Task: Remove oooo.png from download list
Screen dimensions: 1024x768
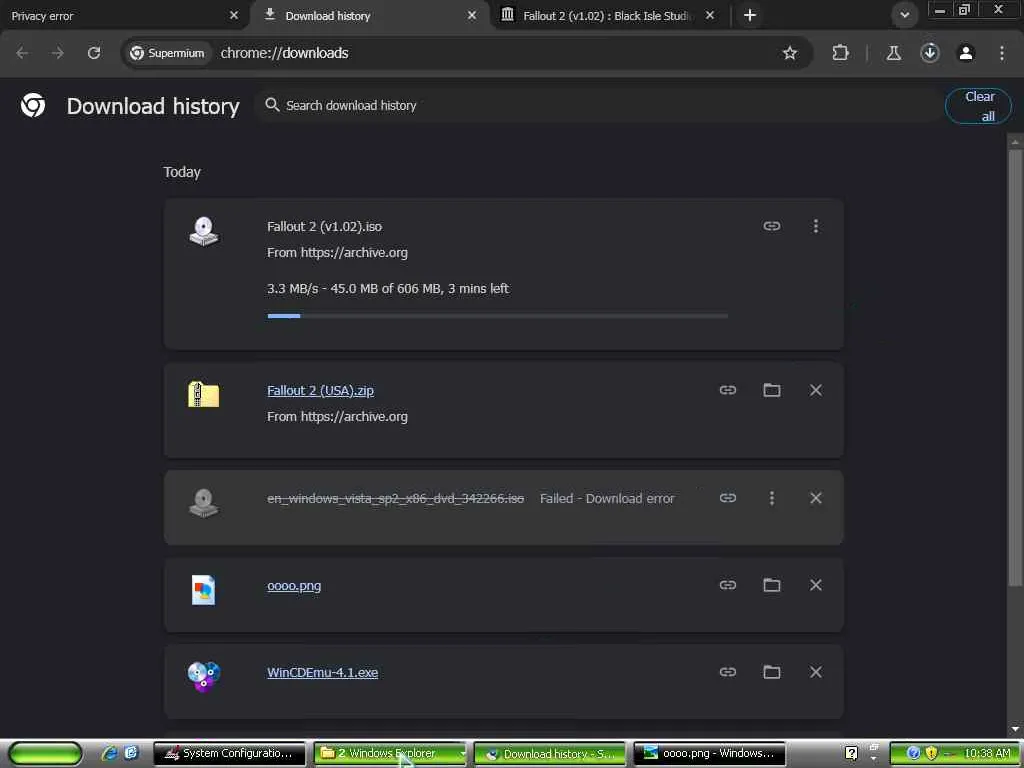Action: 816,584
